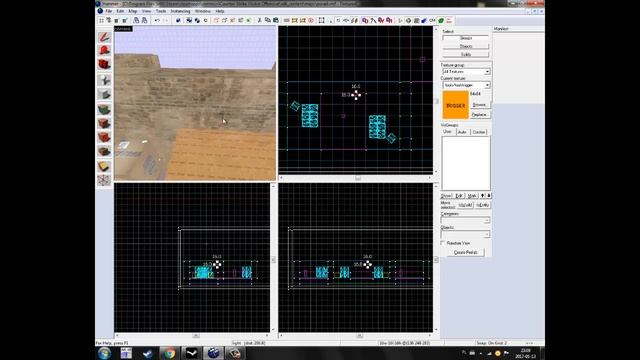Screen dimensions: 640x360
Task: Select the Entity tool
Action: tap(104, 80)
